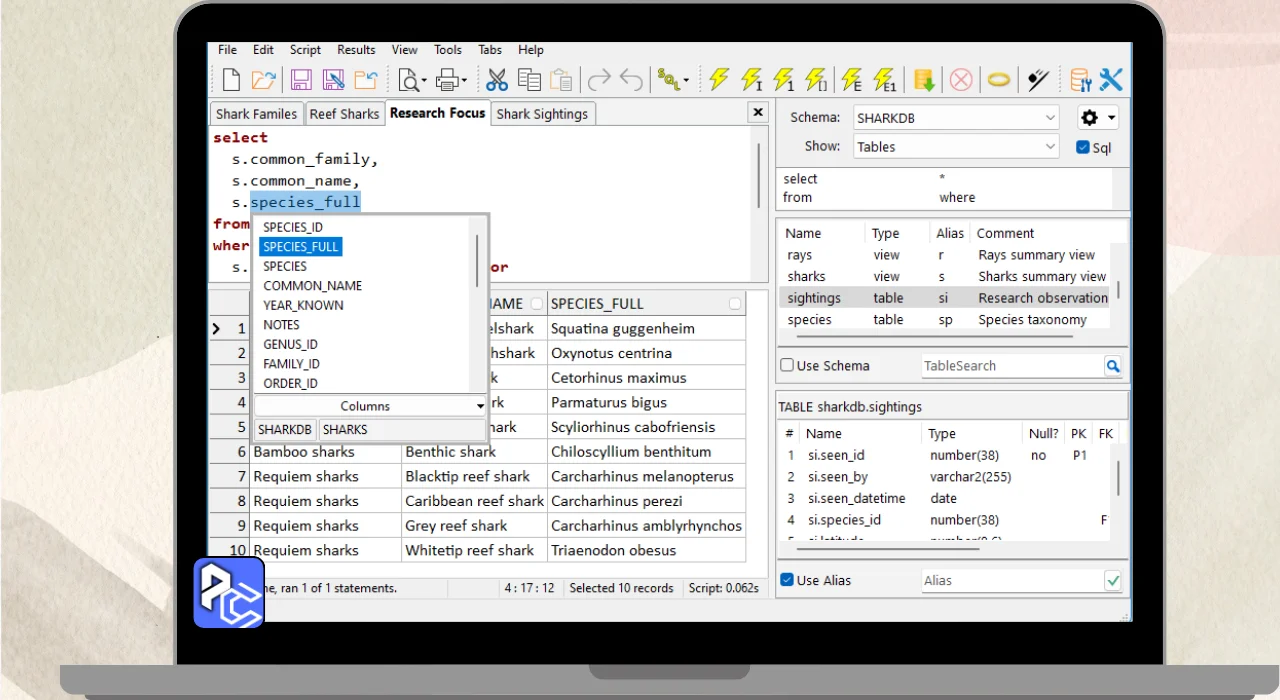Click the wrench and screwdriver tools icon
Screen dimensions: 1280x700
click(x=1111, y=80)
